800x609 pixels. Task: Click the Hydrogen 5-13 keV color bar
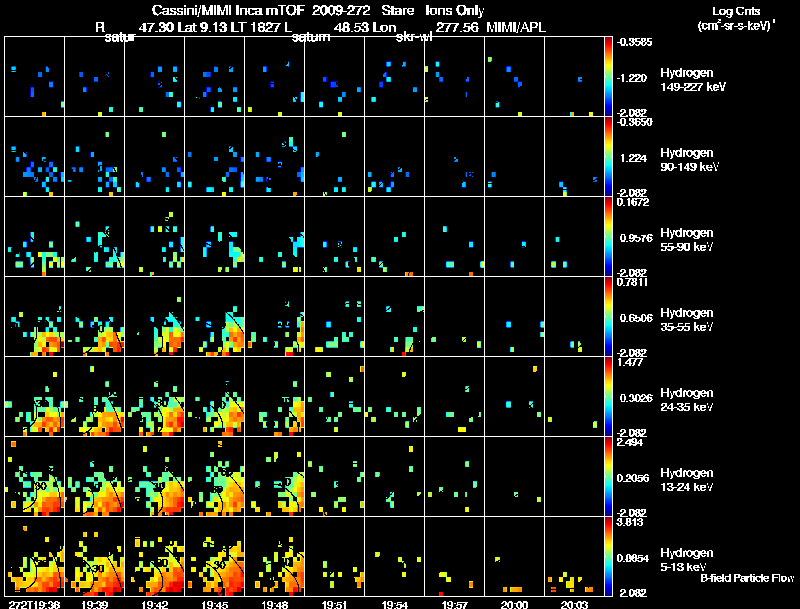pyautogui.click(x=608, y=557)
